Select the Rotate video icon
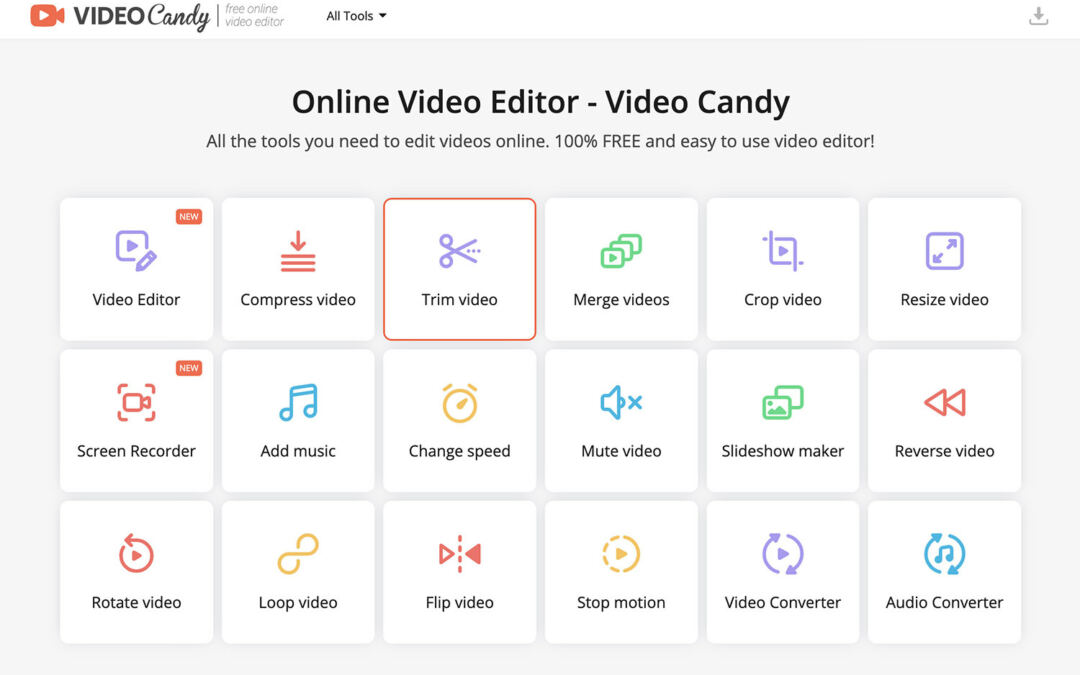 pyautogui.click(x=136, y=553)
